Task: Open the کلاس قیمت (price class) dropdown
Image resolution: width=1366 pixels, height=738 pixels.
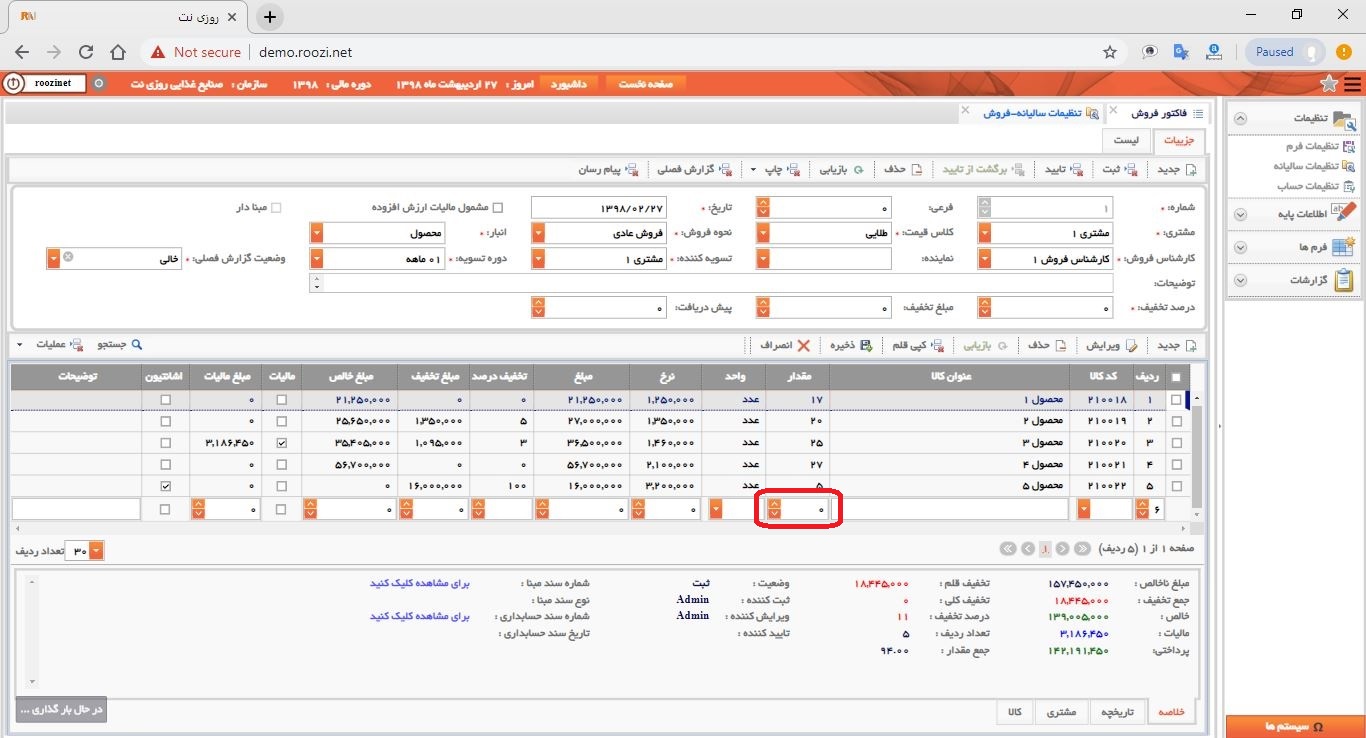Action: (x=763, y=234)
